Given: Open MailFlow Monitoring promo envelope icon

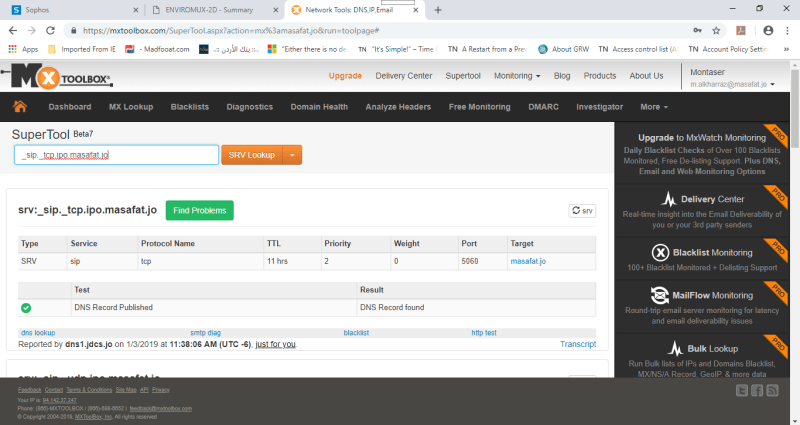Looking at the screenshot, I should 659,295.
